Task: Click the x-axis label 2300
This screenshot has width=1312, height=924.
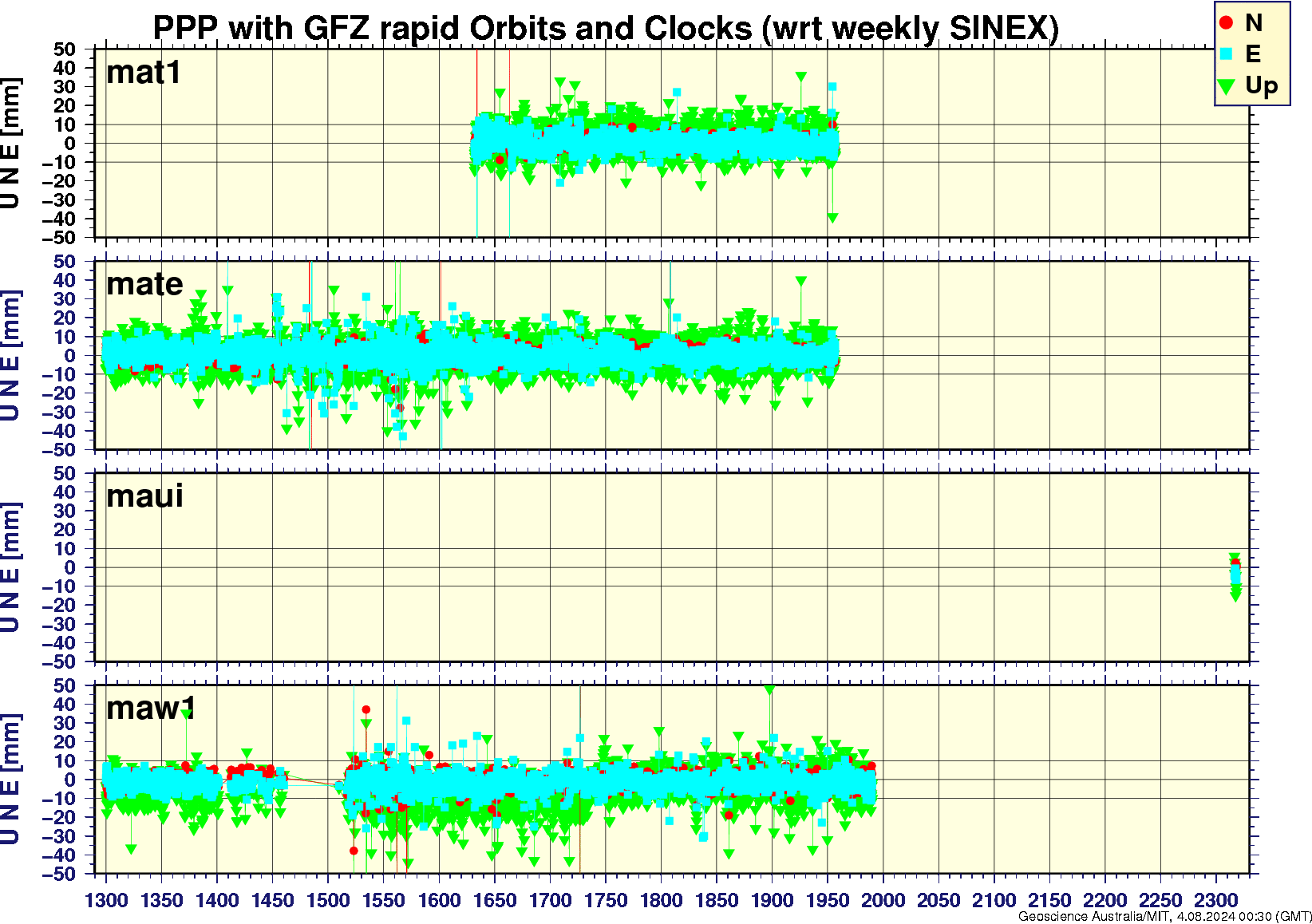Action: (1215, 900)
